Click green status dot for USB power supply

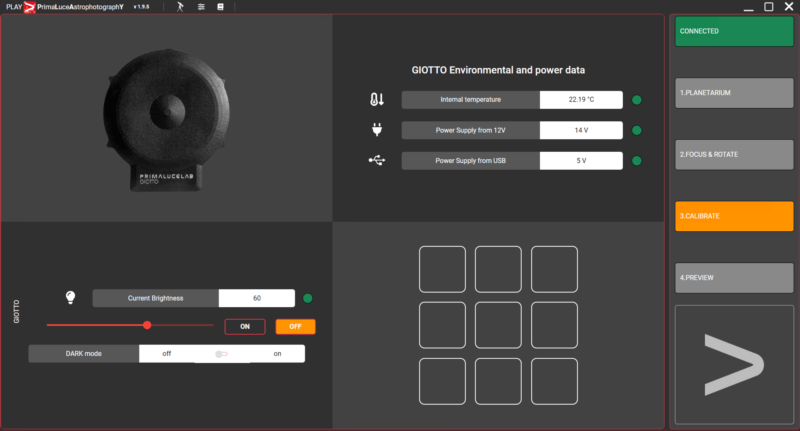point(637,161)
